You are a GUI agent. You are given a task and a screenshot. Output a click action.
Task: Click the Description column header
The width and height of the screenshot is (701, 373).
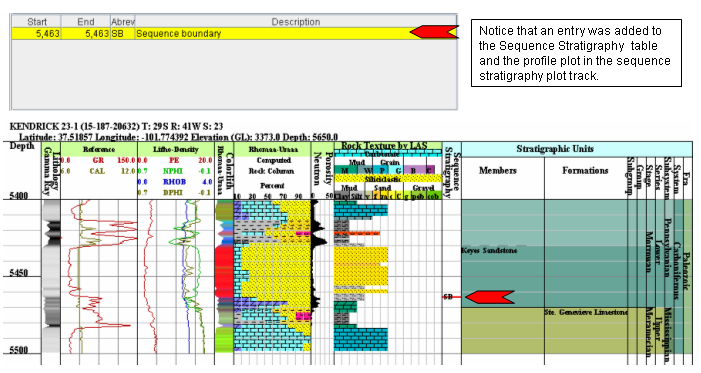click(x=296, y=21)
